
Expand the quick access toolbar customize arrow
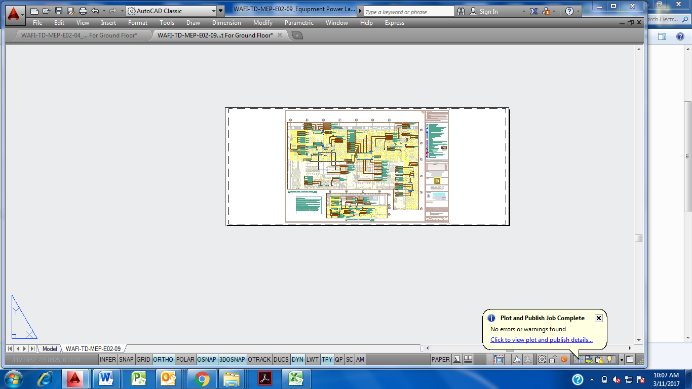221,11
